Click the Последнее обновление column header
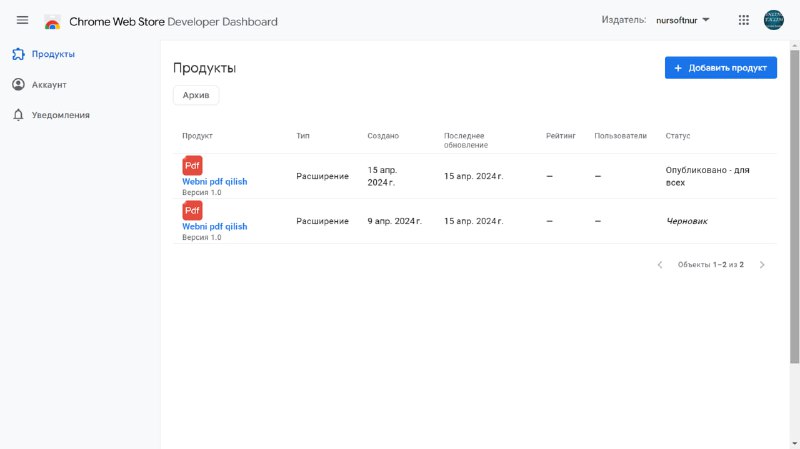 click(465, 140)
